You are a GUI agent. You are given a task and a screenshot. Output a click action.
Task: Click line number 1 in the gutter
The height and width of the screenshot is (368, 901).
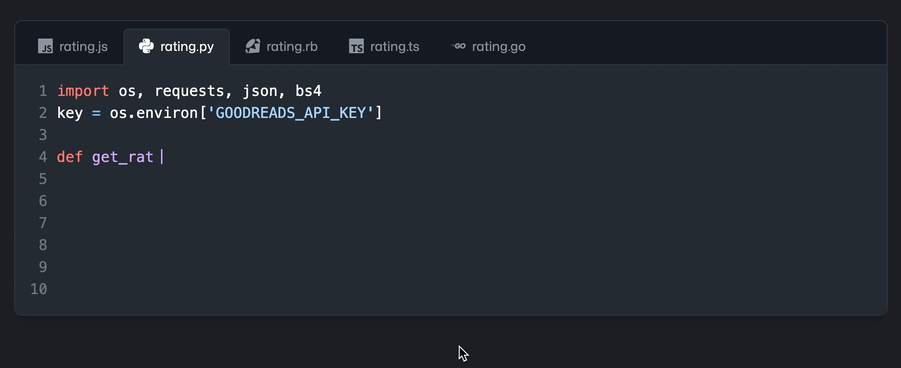point(43,91)
